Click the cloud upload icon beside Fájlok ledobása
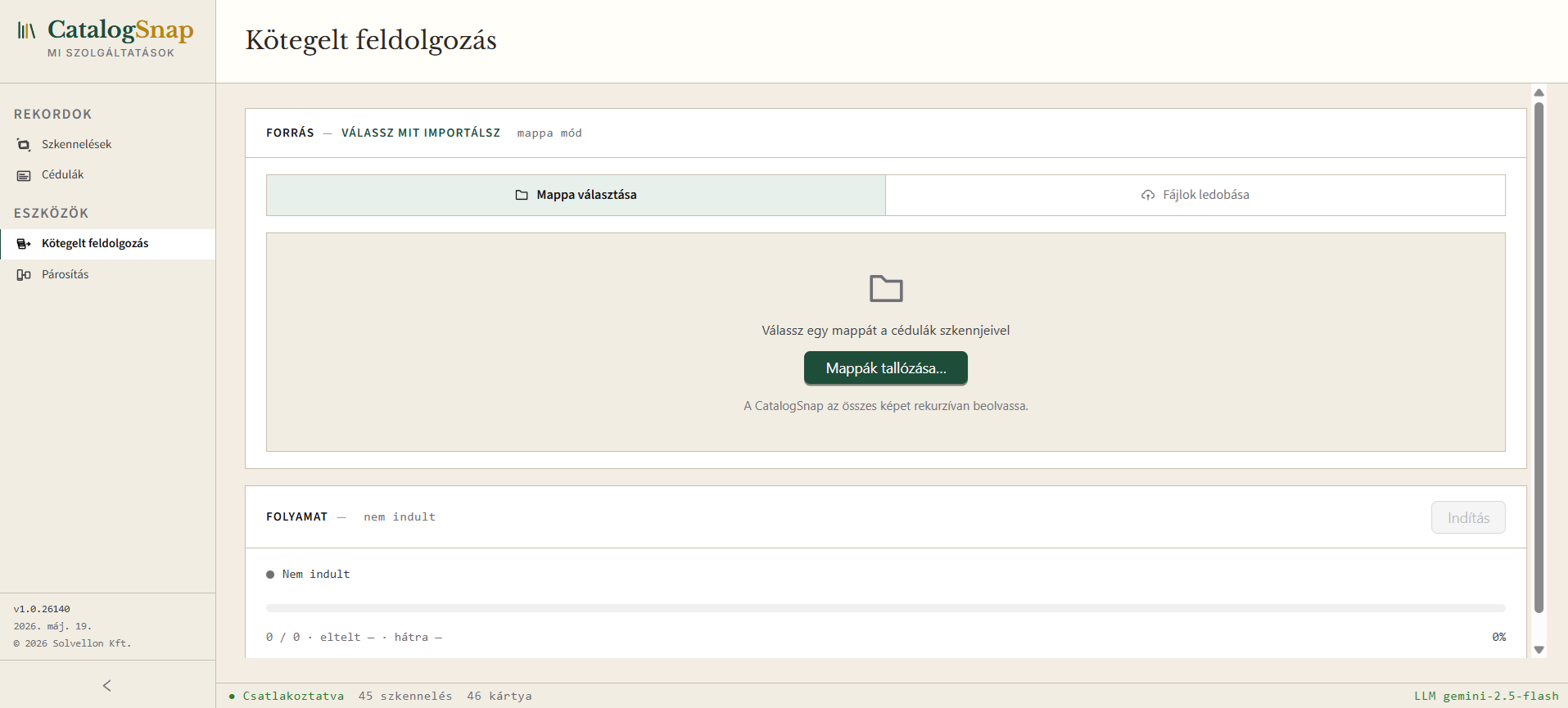1568x708 pixels. click(x=1148, y=195)
